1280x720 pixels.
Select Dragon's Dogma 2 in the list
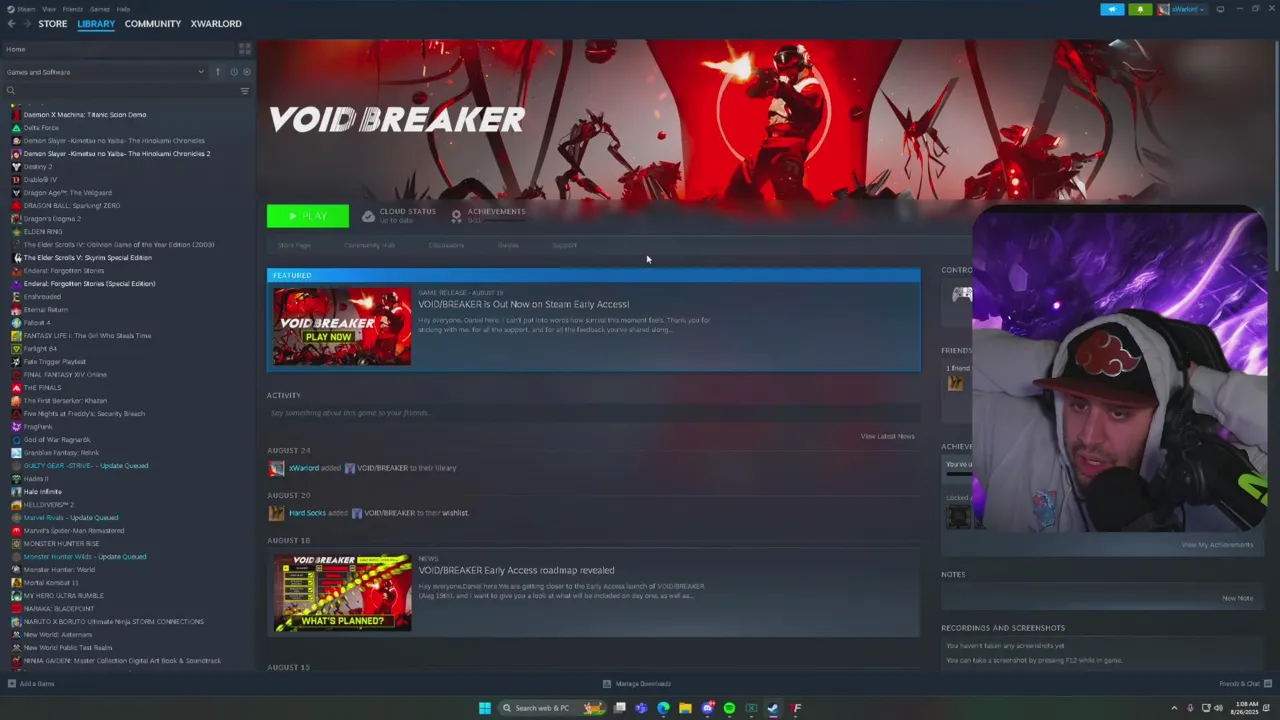[52, 219]
